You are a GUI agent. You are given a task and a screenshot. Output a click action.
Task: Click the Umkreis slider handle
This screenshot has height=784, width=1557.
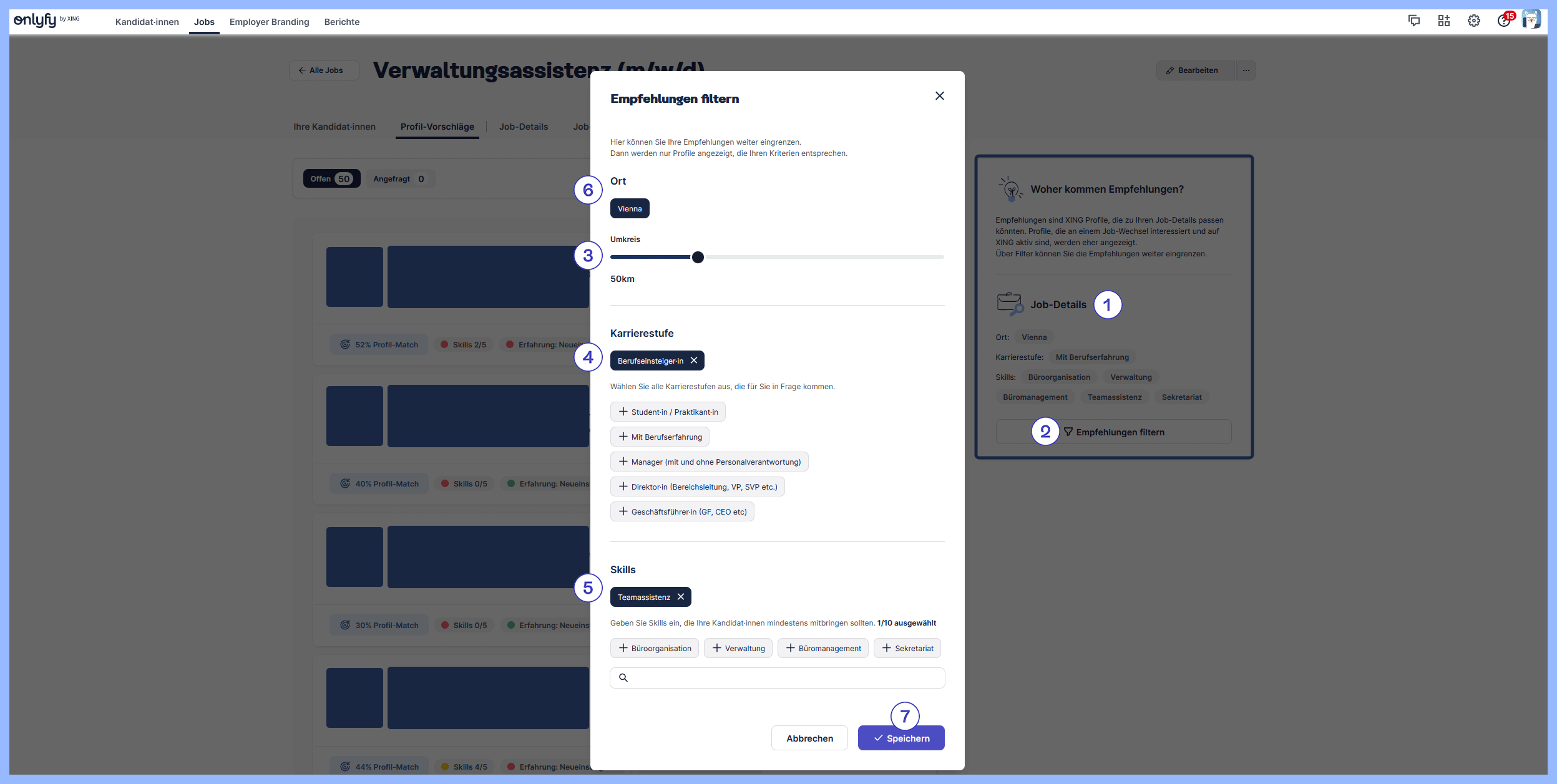[698, 257]
